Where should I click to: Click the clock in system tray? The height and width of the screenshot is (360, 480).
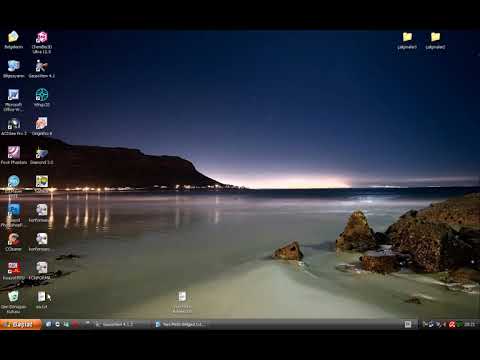470,324
